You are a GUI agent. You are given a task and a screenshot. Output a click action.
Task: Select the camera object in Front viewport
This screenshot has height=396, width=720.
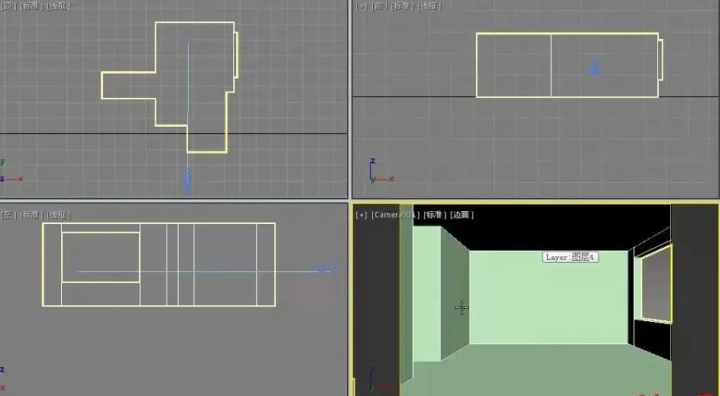(595, 67)
